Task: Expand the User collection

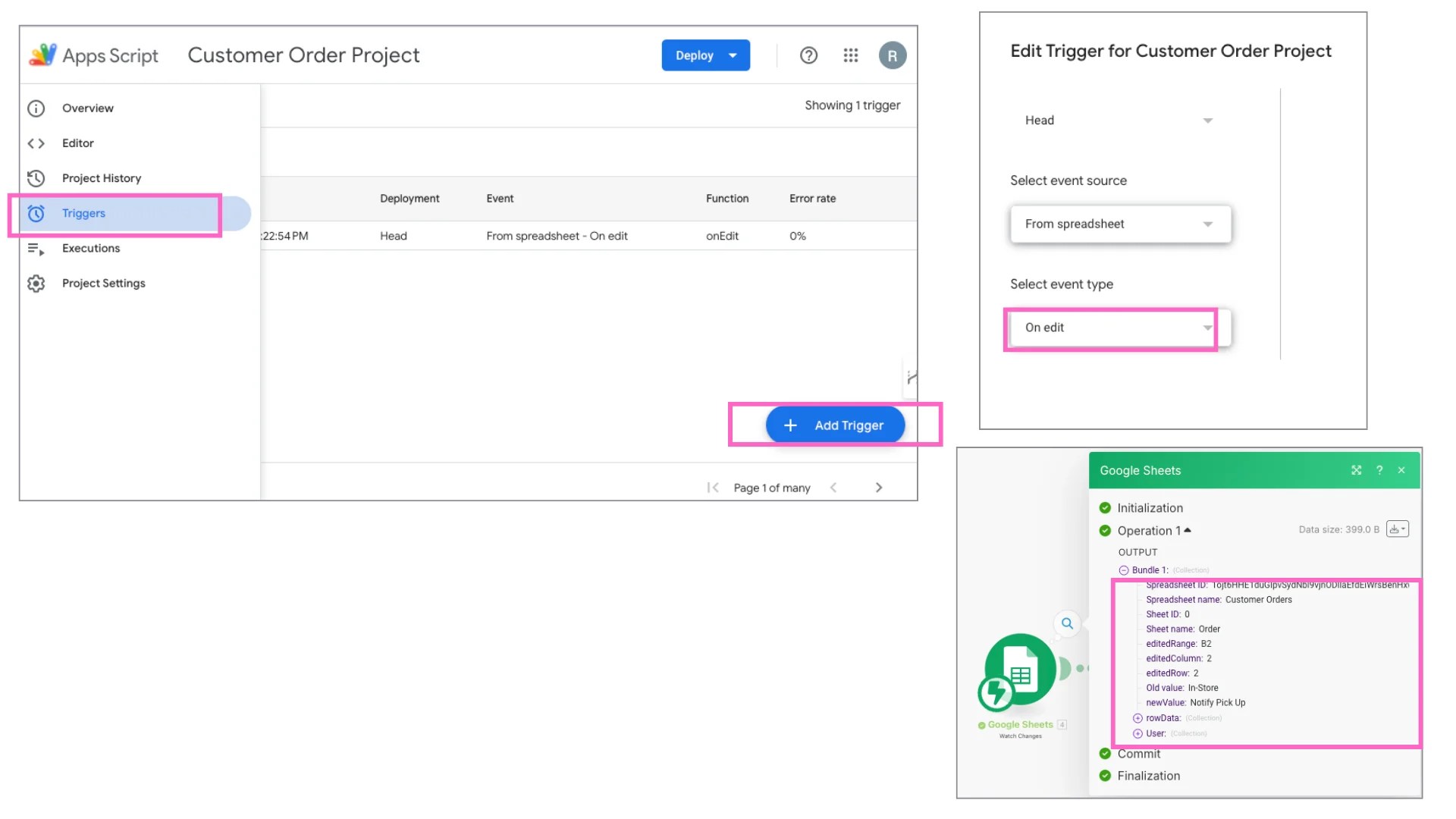Action: [x=1137, y=733]
